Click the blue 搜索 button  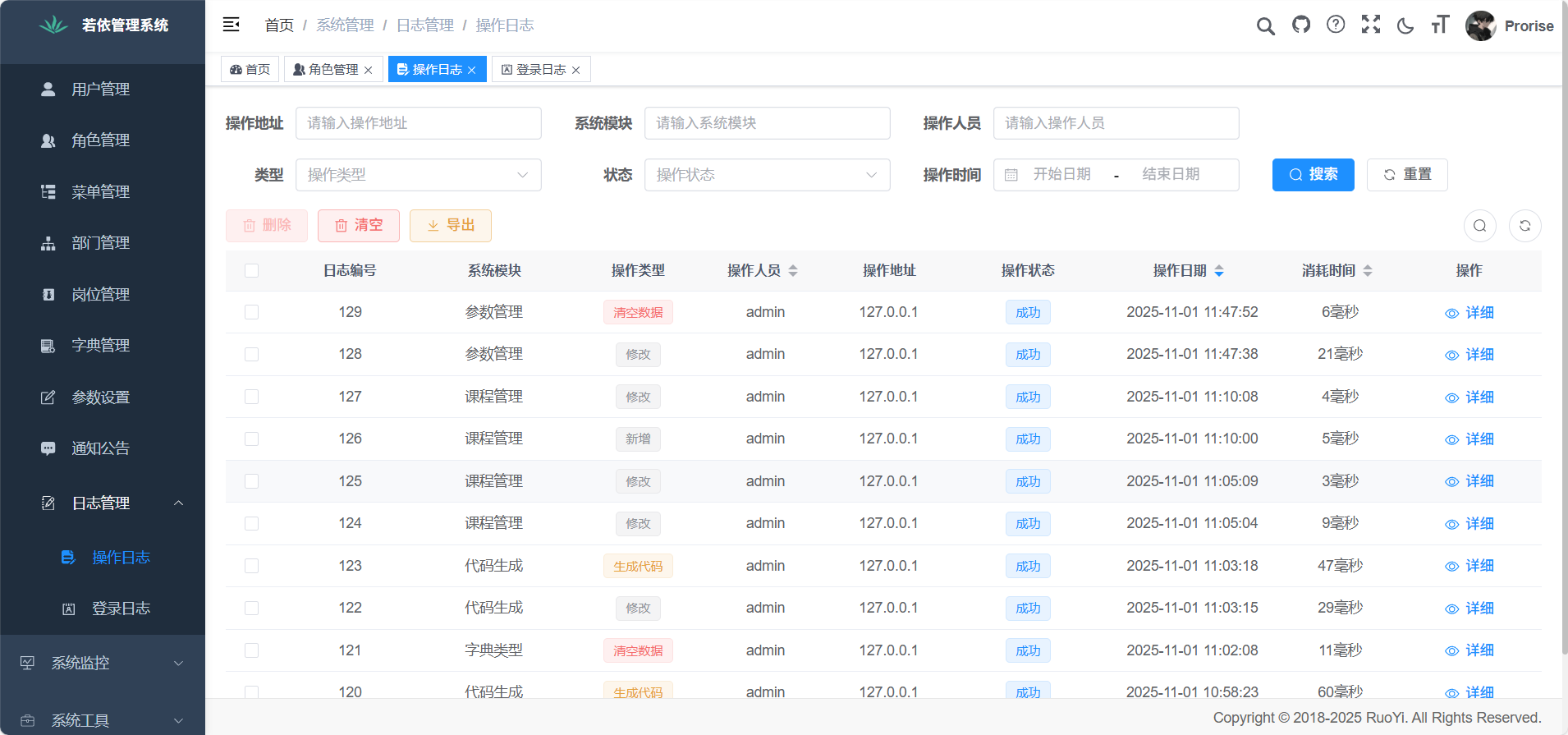(1313, 175)
